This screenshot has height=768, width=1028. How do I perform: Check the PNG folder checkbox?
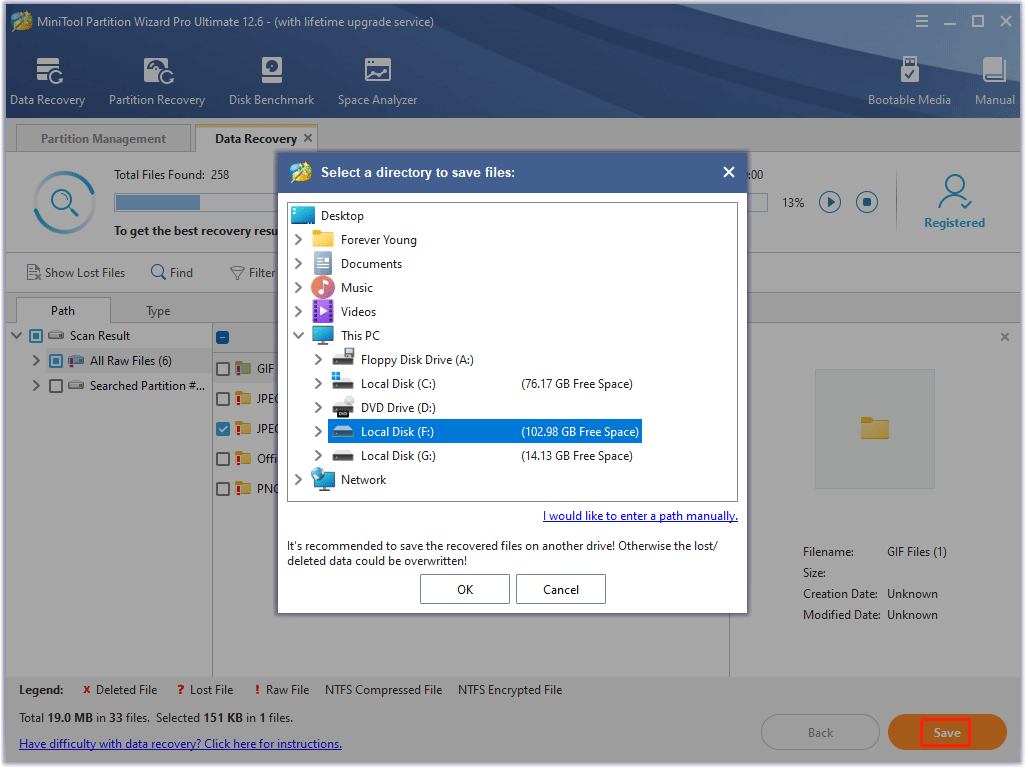coord(223,489)
